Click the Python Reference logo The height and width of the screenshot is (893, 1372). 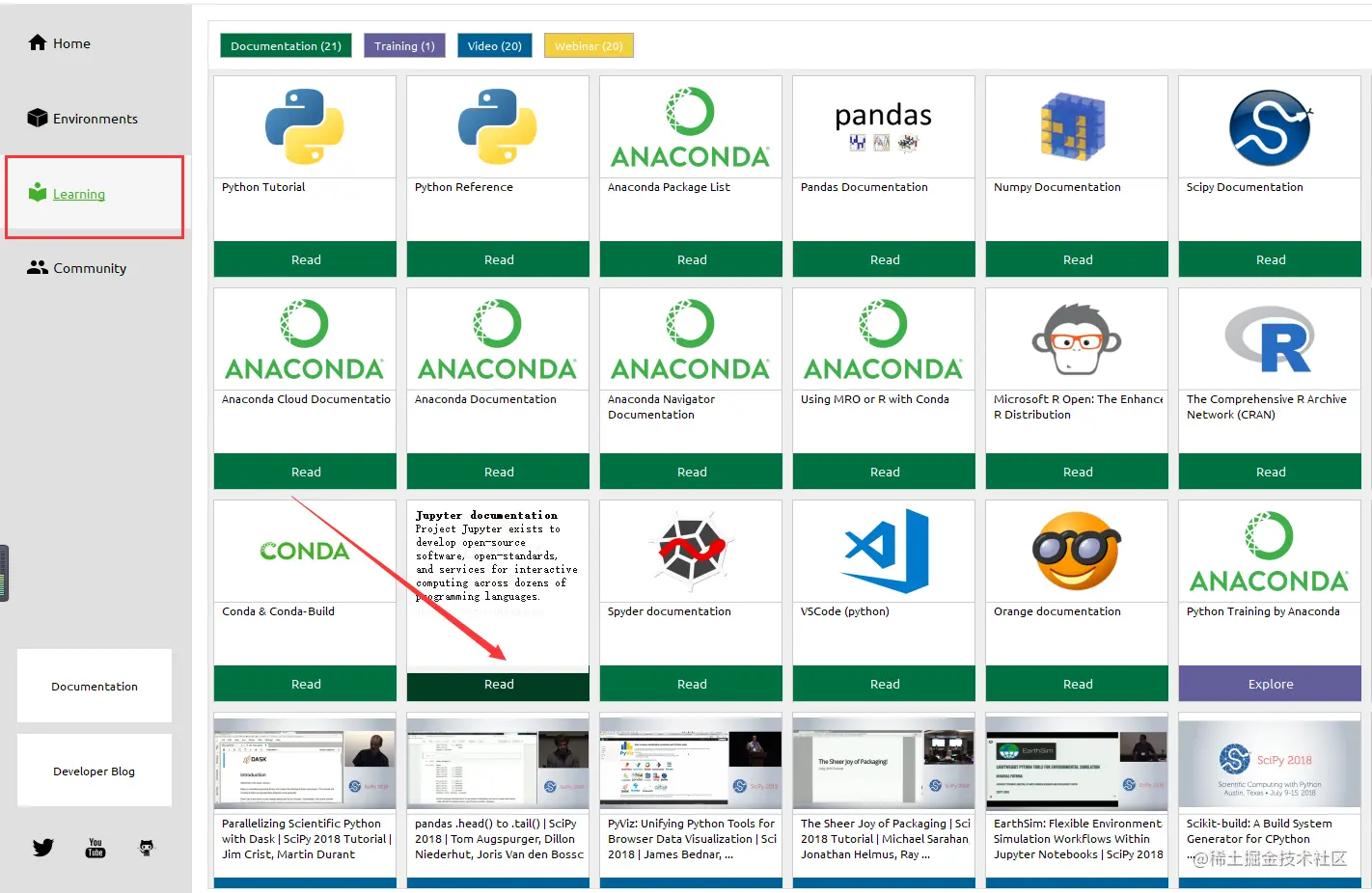click(498, 126)
